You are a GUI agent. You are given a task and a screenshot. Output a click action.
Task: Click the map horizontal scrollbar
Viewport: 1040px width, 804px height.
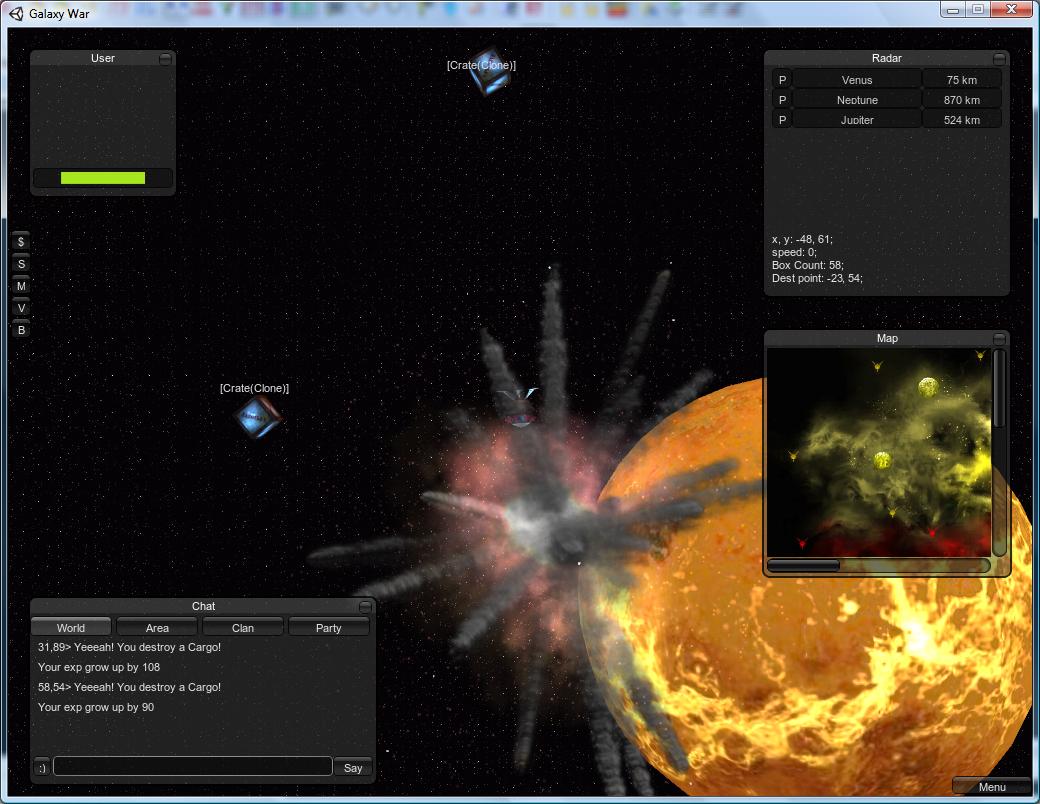pyautogui.click(x=879, y=565)
